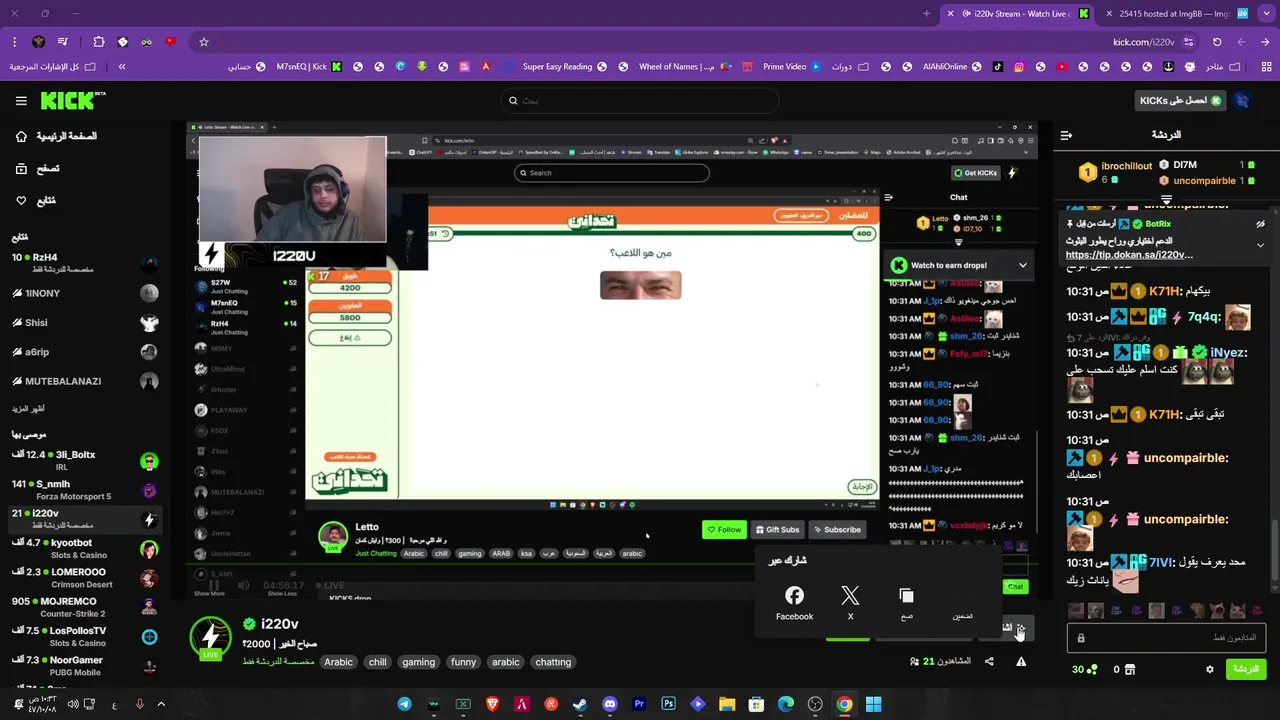This screenshot has height=720, width=1280.
Task: Open S_nmlh Forza Motorsport 5 channel
Action: coord(85,490)
